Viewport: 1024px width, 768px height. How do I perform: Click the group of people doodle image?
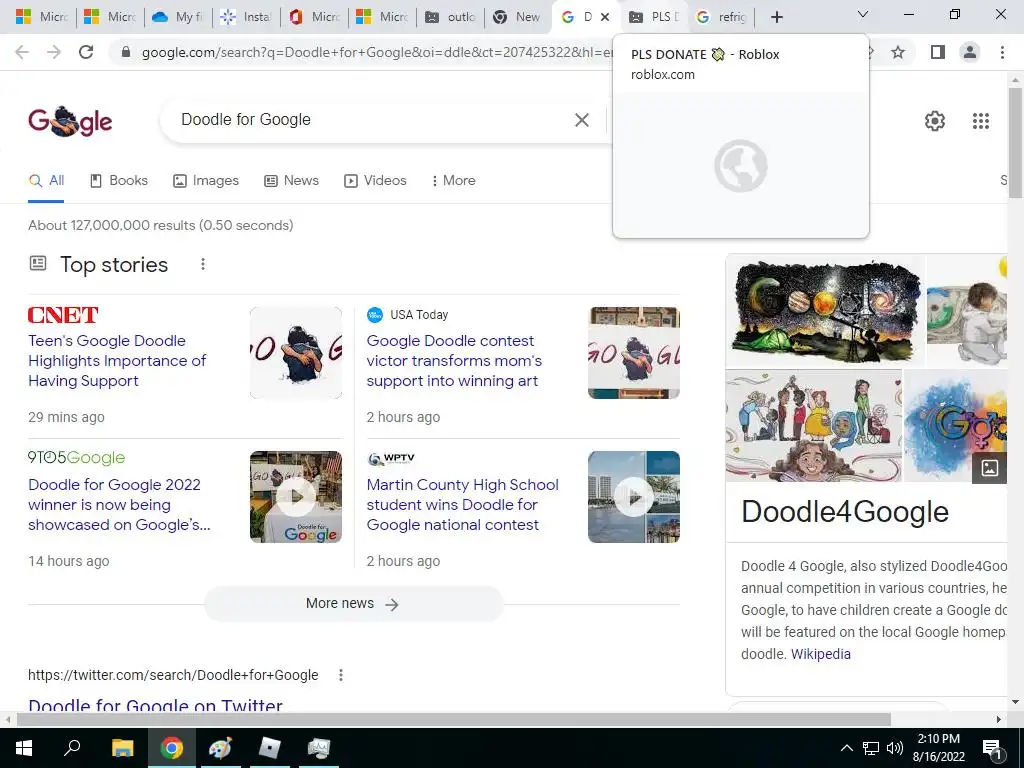coord(814,426)
